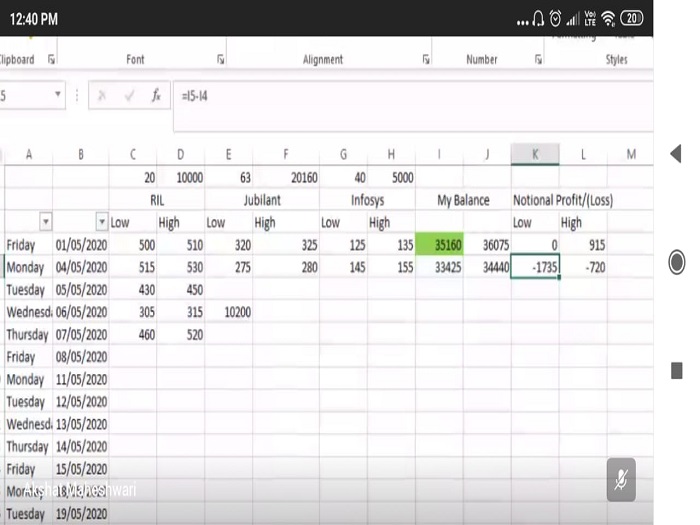Open the column B filter dropdown
This screenshot has width=700, height=525.
click(x=102, y=222)
